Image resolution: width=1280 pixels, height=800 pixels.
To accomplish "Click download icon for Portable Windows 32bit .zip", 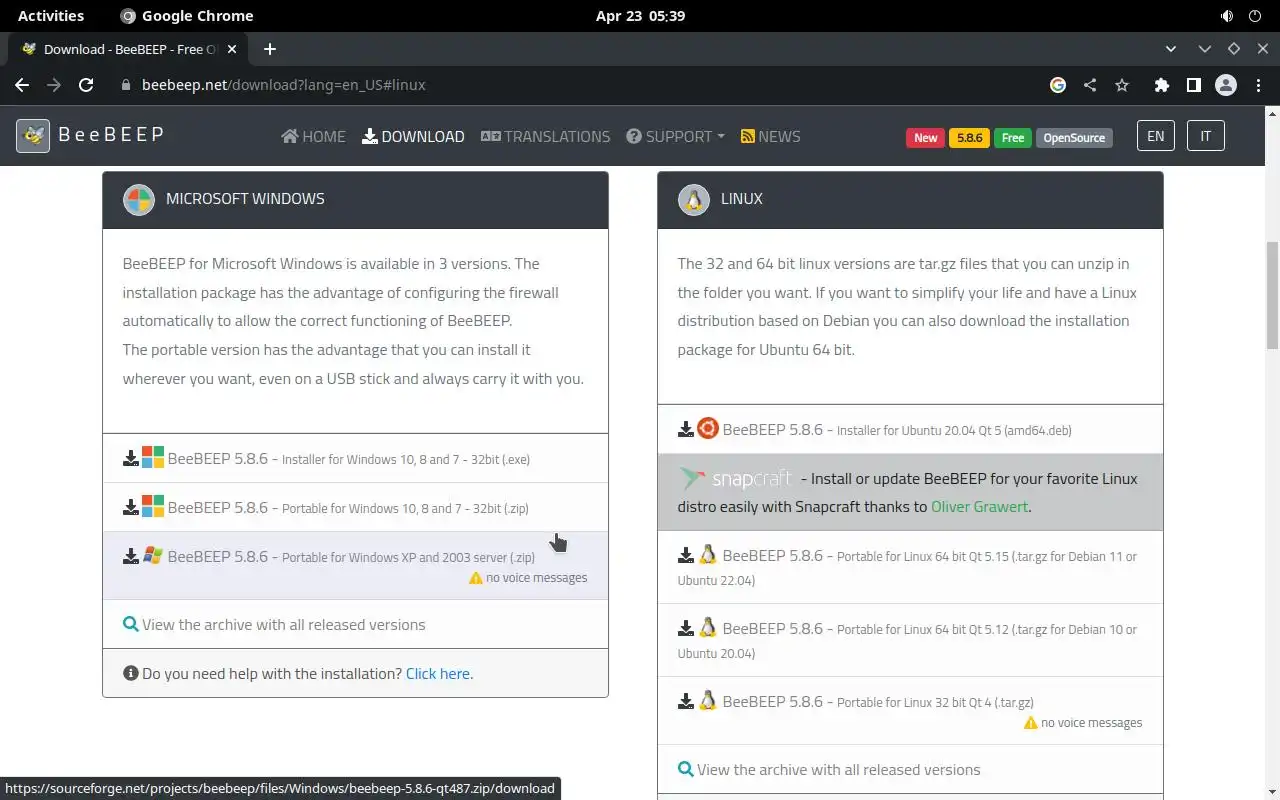I will coord(131,507).
